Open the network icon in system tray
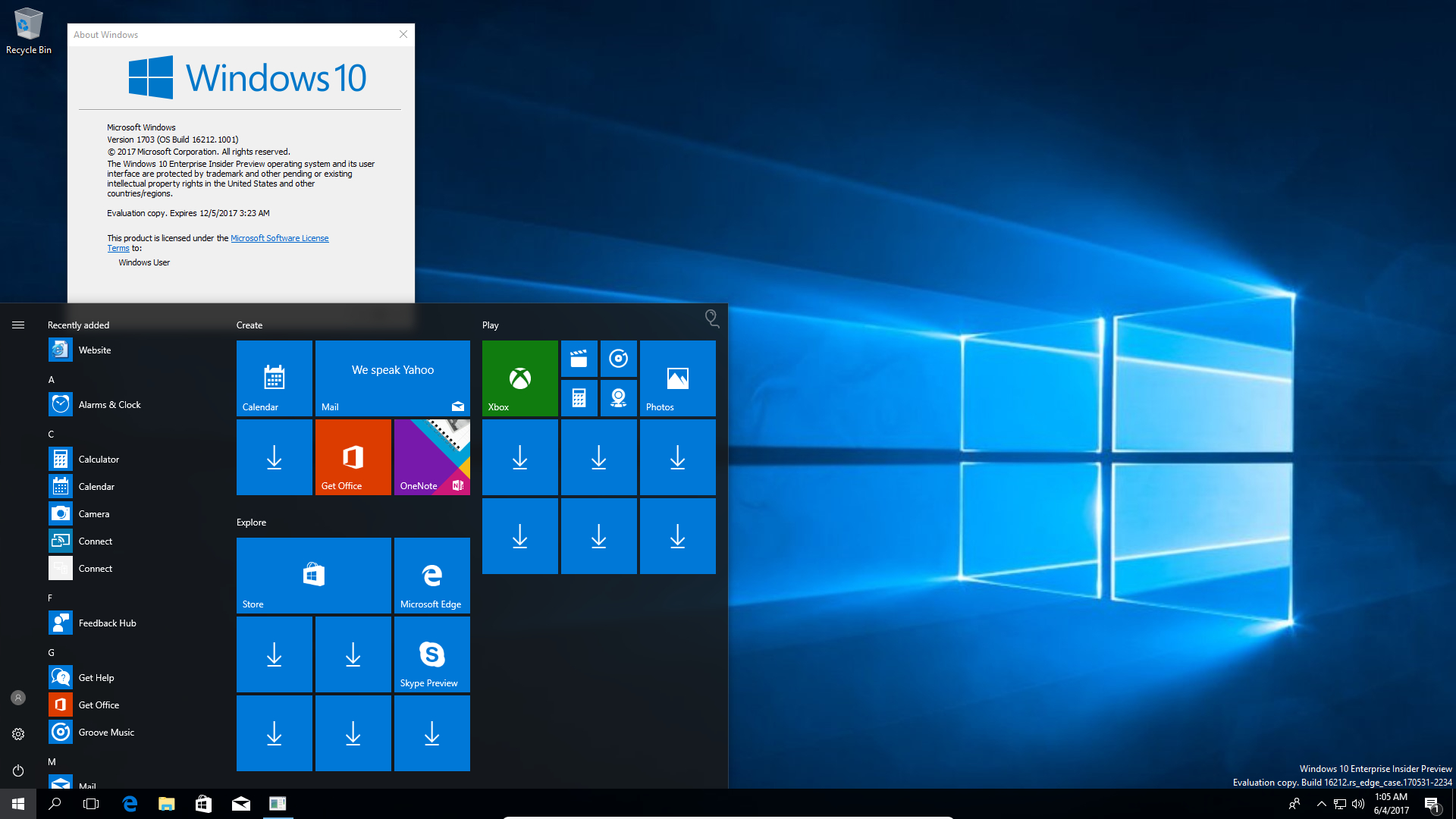1456x819 pixels. tap(1340, 804)
